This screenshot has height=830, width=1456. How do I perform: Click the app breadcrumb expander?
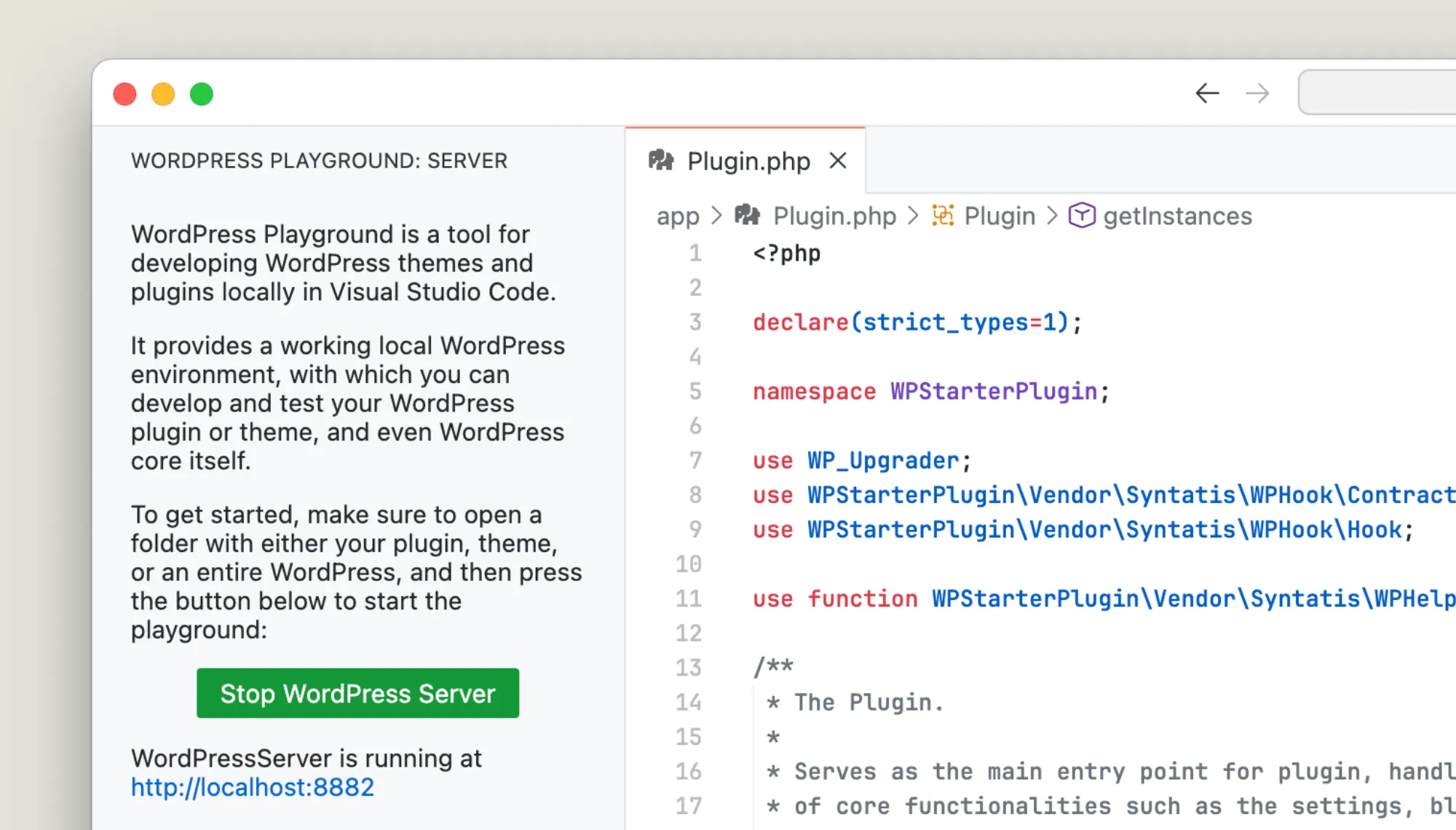(717, 216)
